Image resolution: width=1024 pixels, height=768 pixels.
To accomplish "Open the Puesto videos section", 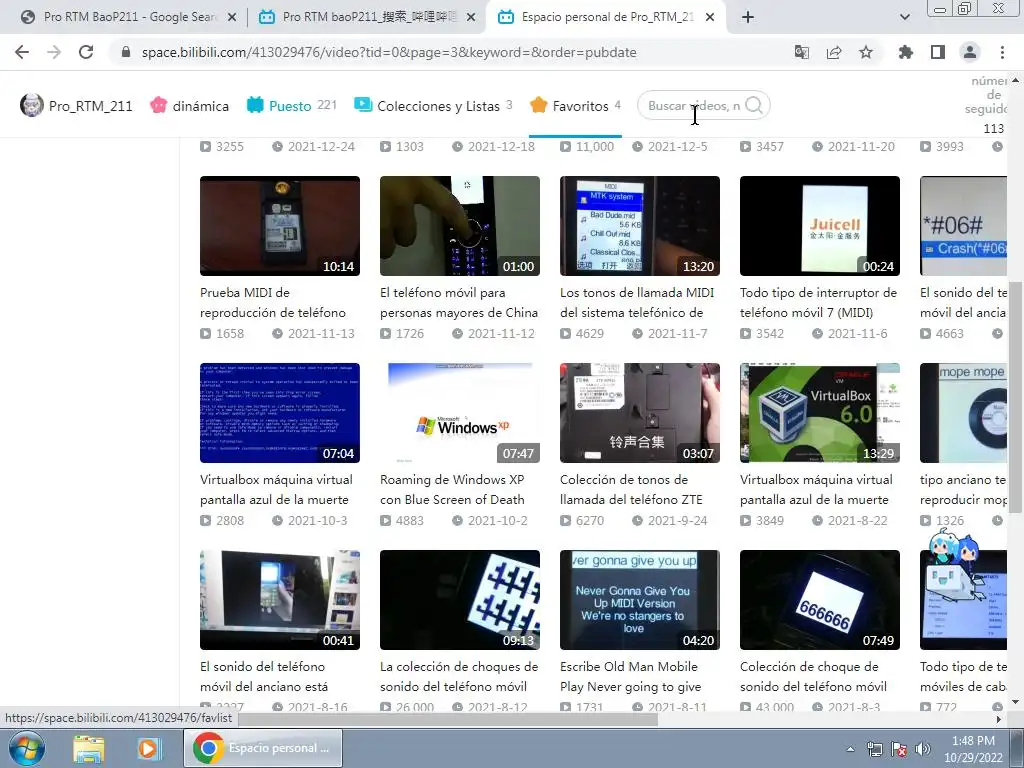I will (291, 106).
